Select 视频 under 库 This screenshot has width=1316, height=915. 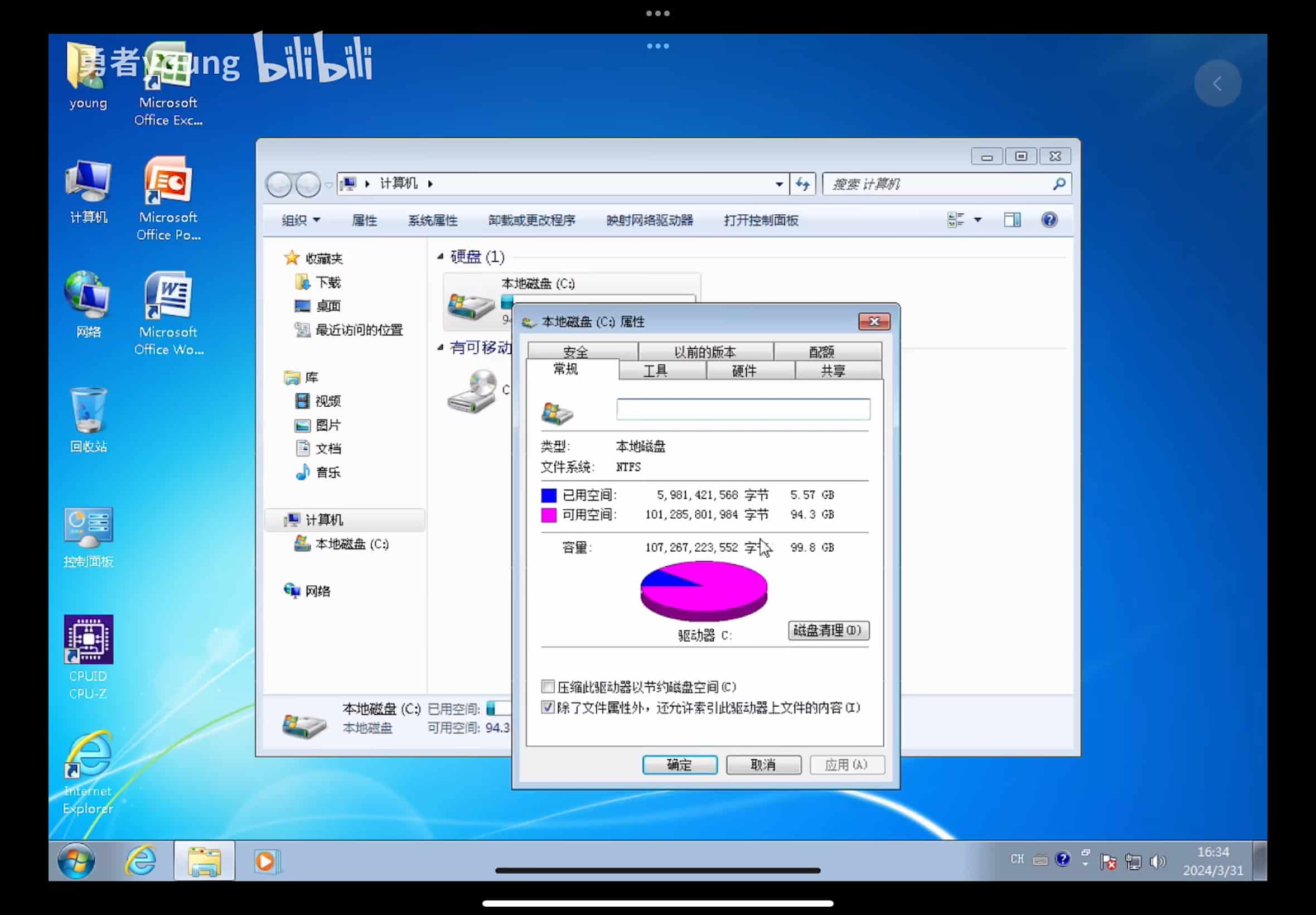[318, 401]
